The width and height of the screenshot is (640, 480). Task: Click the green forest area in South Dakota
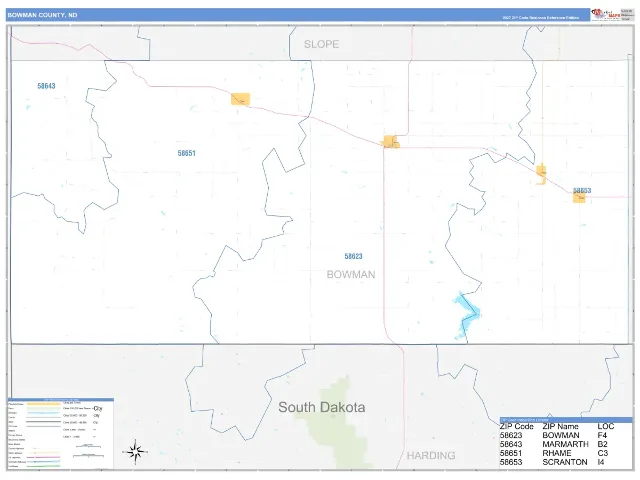click(x=337, y=422)
